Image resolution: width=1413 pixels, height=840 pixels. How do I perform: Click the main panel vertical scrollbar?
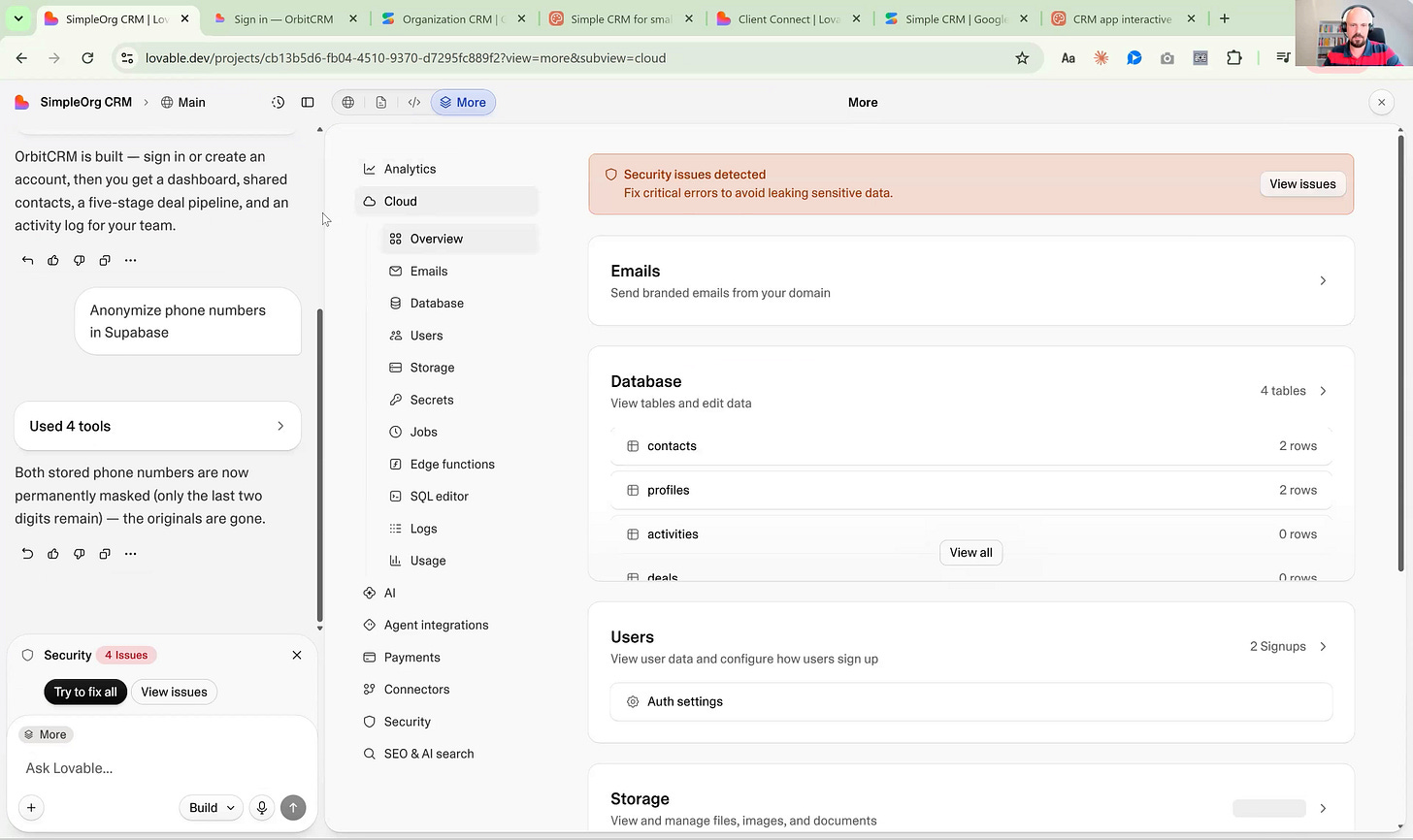pyautogui.click(x=1400, y=354)
